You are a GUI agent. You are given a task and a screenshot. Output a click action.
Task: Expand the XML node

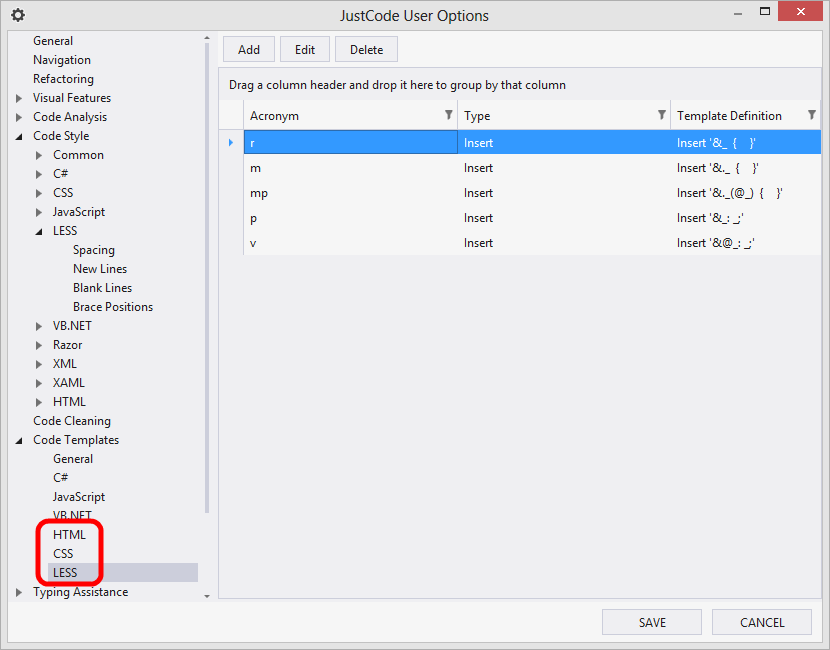click(39, 365)
